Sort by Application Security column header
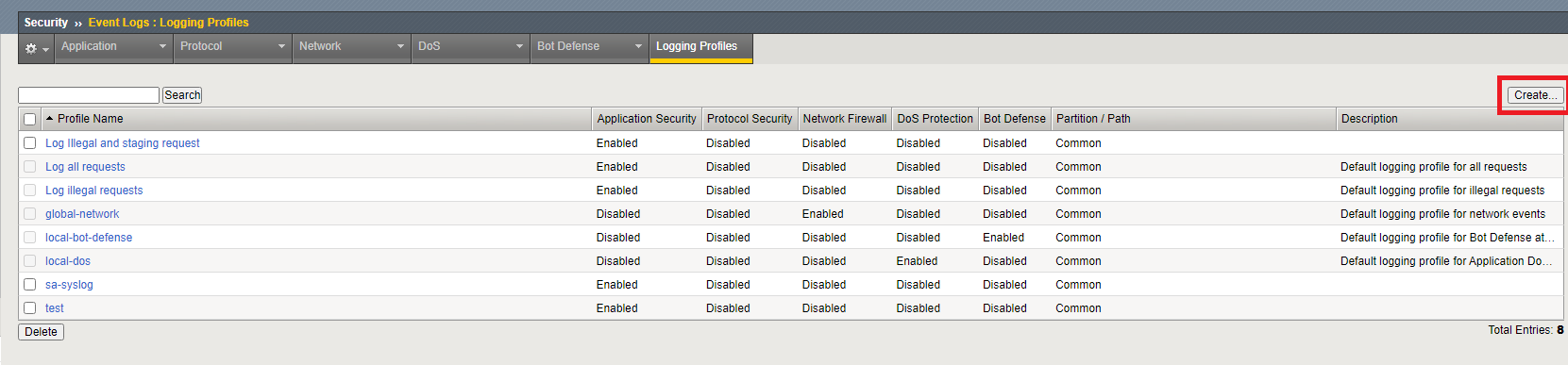 tap(647, 119)
